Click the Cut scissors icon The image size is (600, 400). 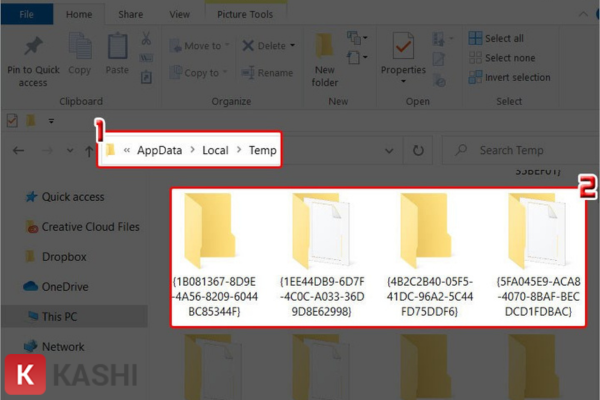point(146,39)
